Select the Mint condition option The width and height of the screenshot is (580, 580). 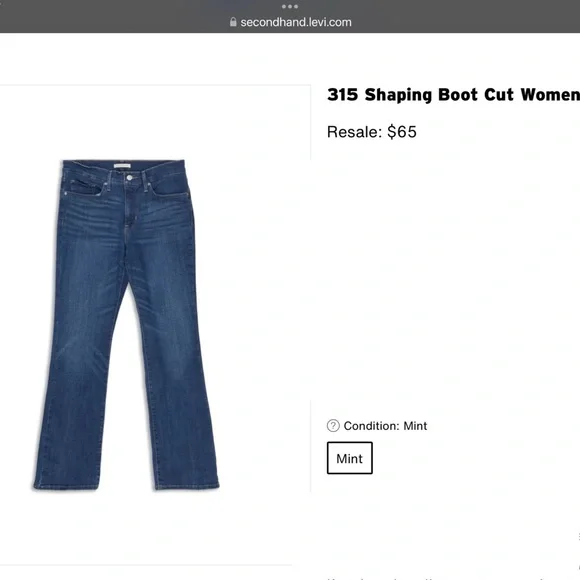(x=350, y=458)
